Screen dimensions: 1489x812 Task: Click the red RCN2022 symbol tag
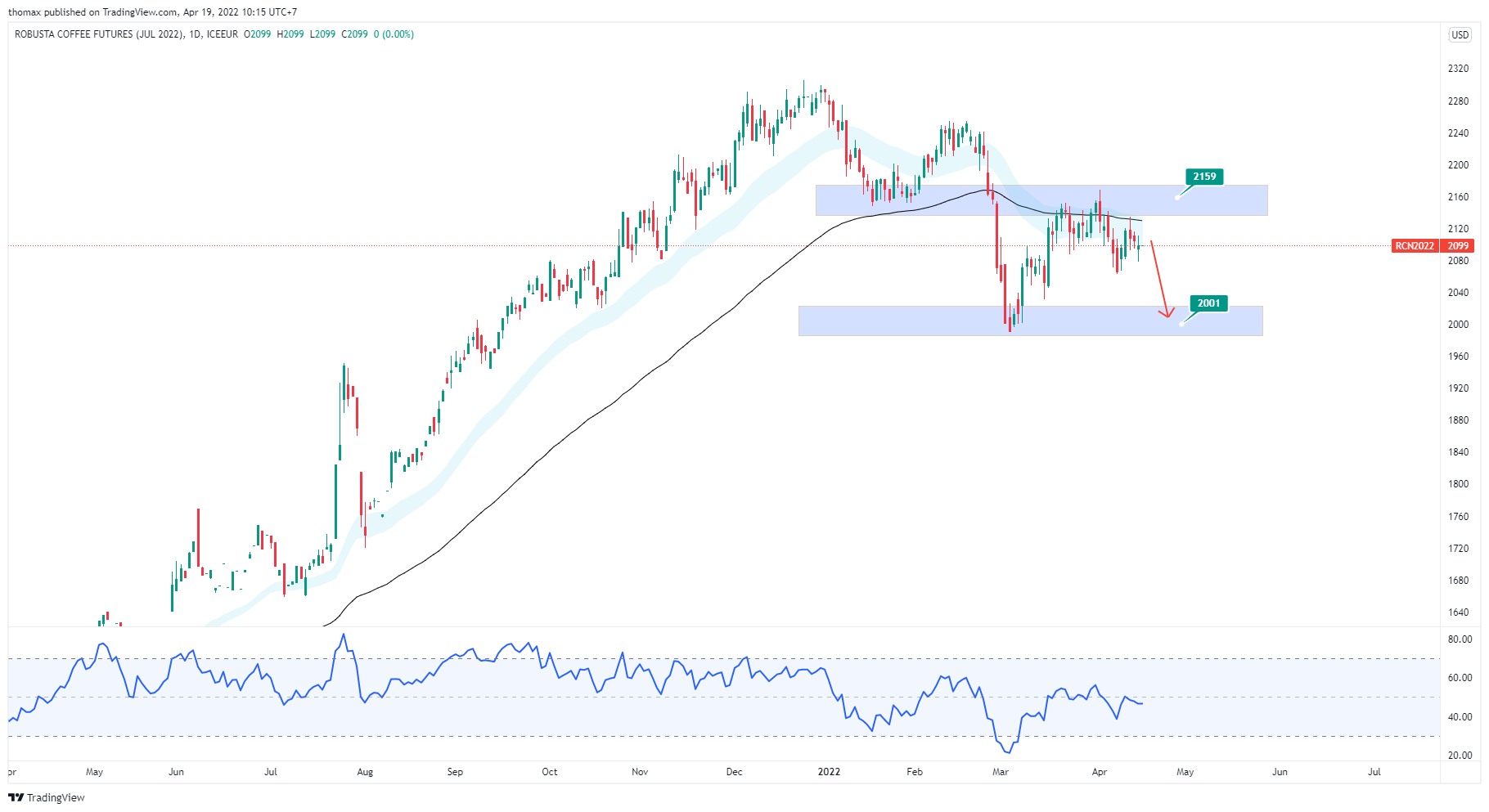point(1415,246)
